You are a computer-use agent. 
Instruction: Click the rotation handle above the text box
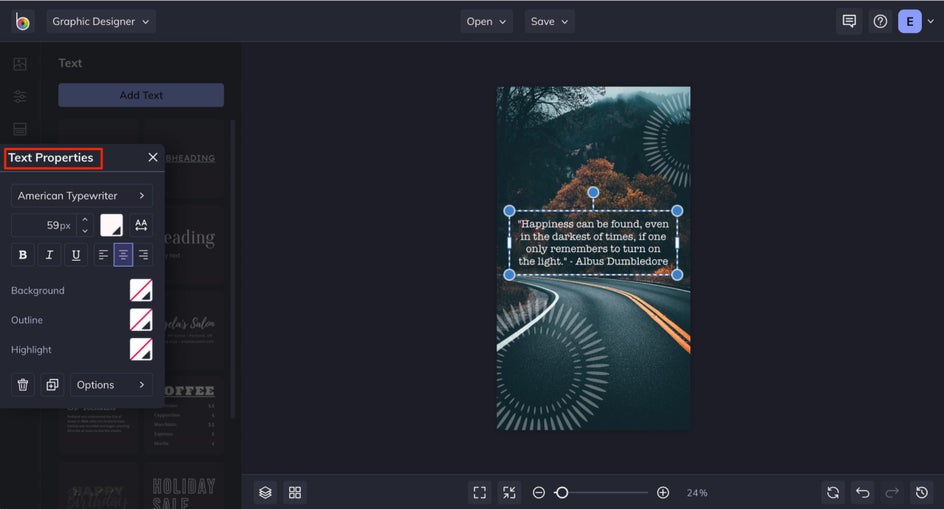click(593, 192)
